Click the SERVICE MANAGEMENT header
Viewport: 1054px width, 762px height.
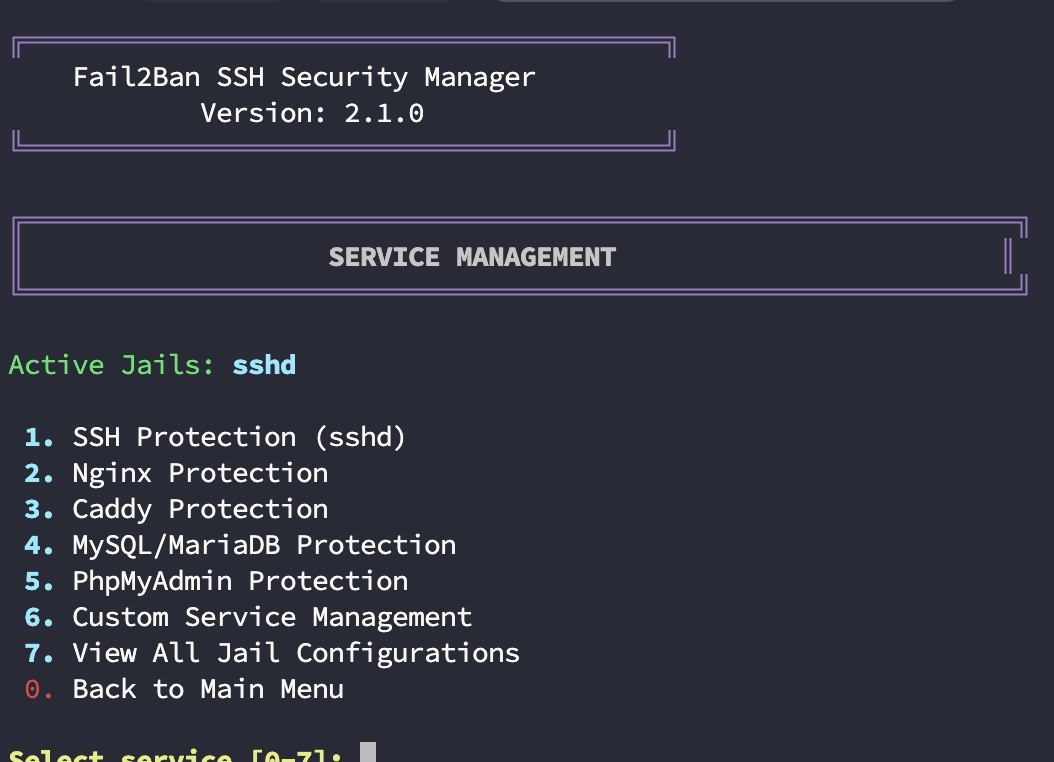(x=472, y=257)
